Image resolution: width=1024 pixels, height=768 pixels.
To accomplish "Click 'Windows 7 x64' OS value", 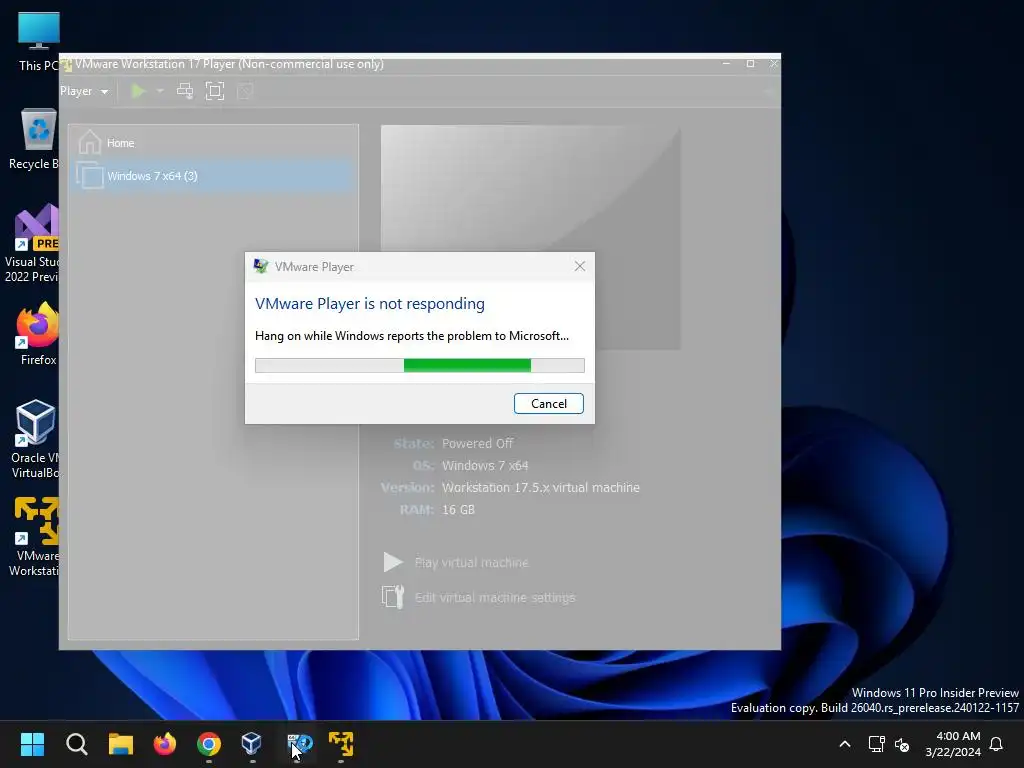I will [x=485, y=466].
